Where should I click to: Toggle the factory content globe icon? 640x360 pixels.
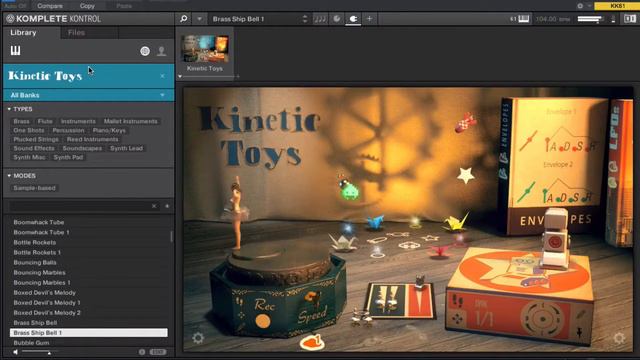click(145, 51)
